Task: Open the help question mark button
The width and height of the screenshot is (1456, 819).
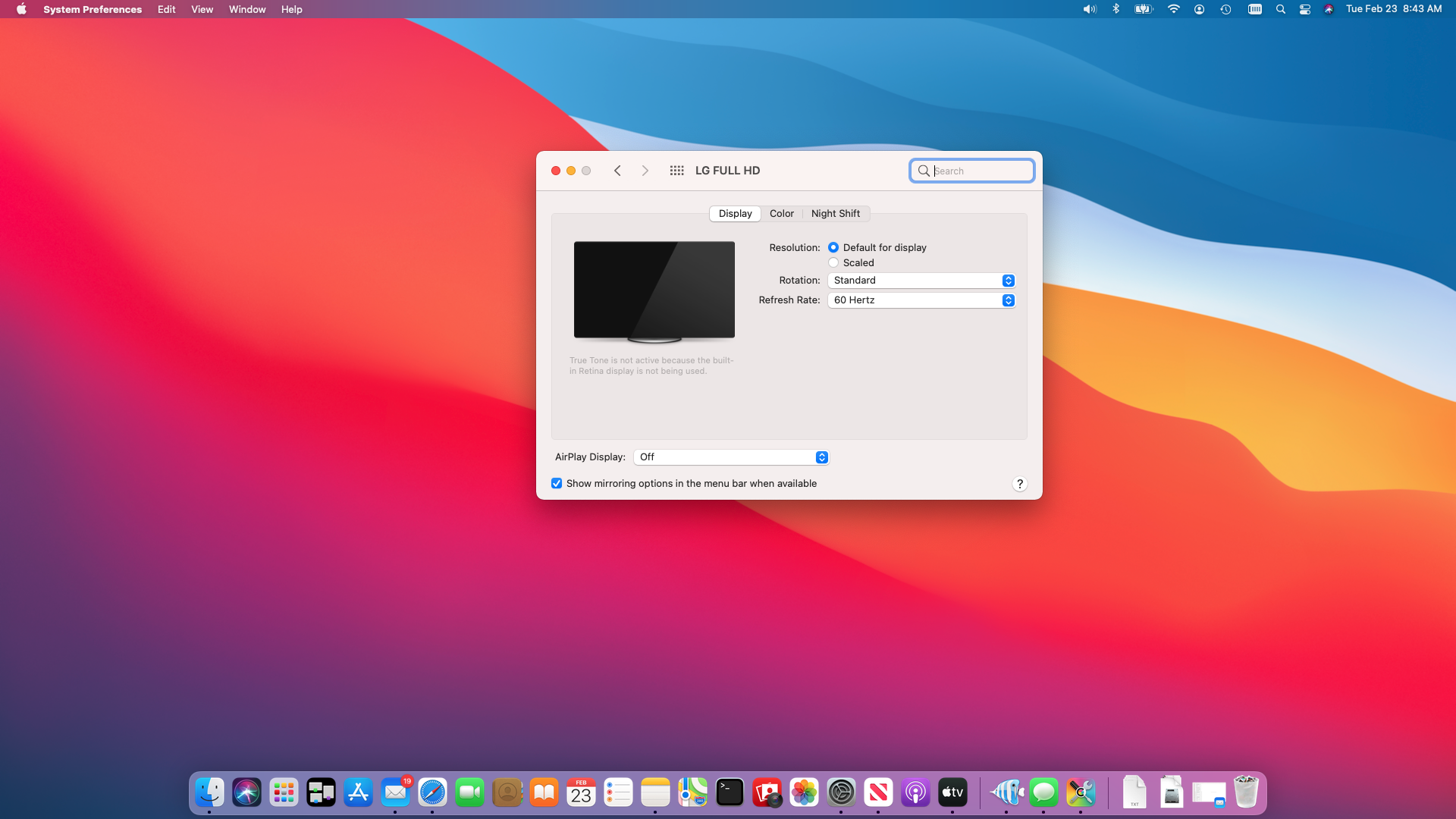Action: click(1019, 484)
